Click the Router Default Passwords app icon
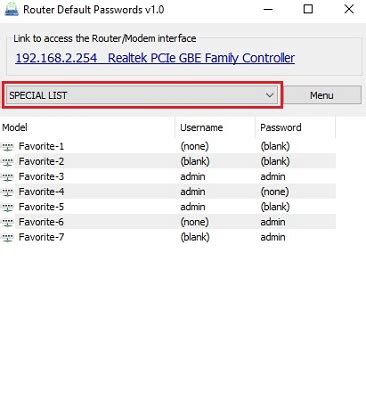The image size is (366, 400). (11, 9)
